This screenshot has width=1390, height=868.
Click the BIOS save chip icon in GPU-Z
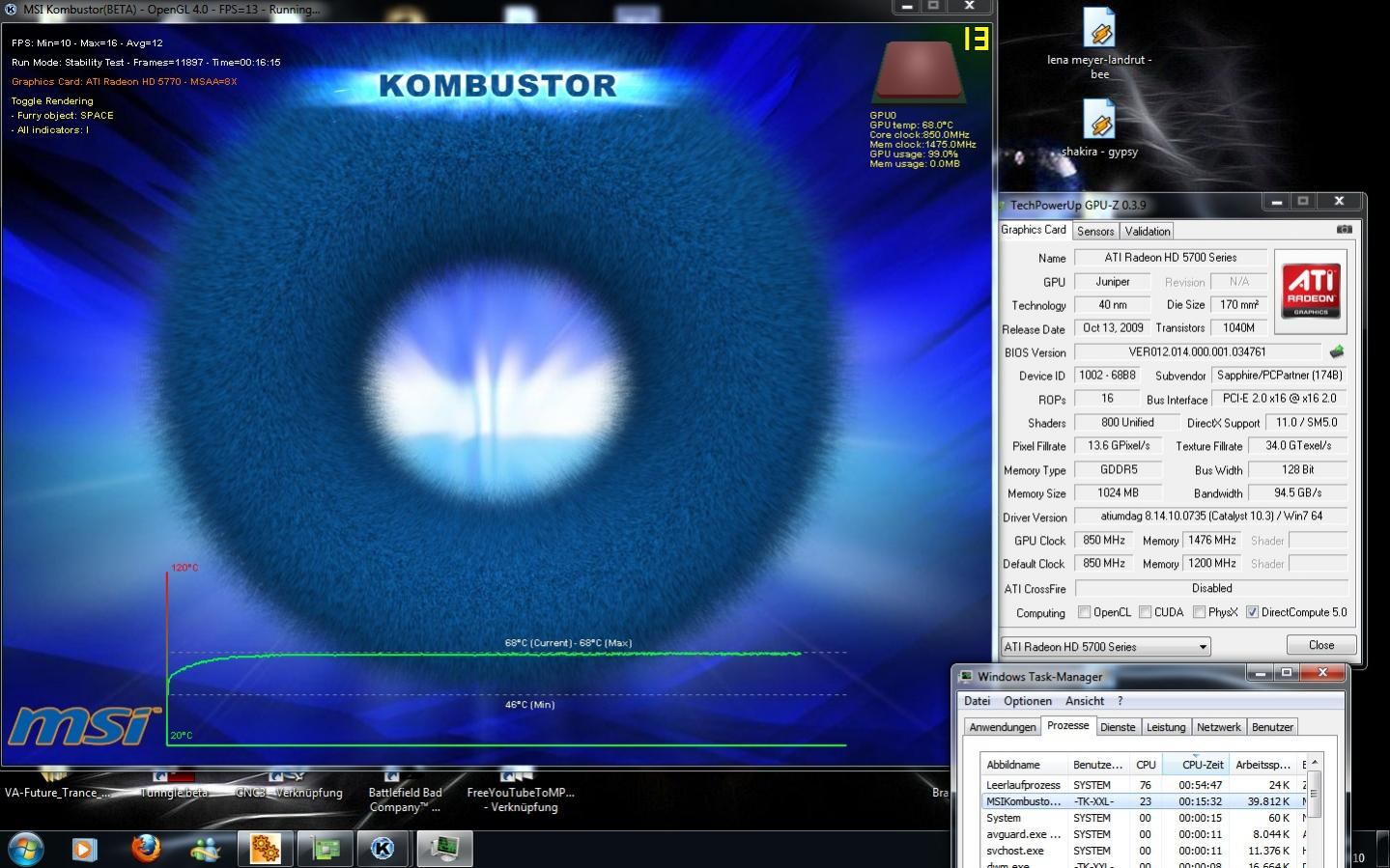click(1337, 352)
